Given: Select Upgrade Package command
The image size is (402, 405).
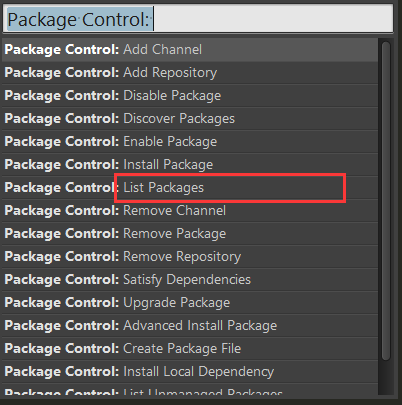Looking at the screenshot, I should click(x=190, y=303).
